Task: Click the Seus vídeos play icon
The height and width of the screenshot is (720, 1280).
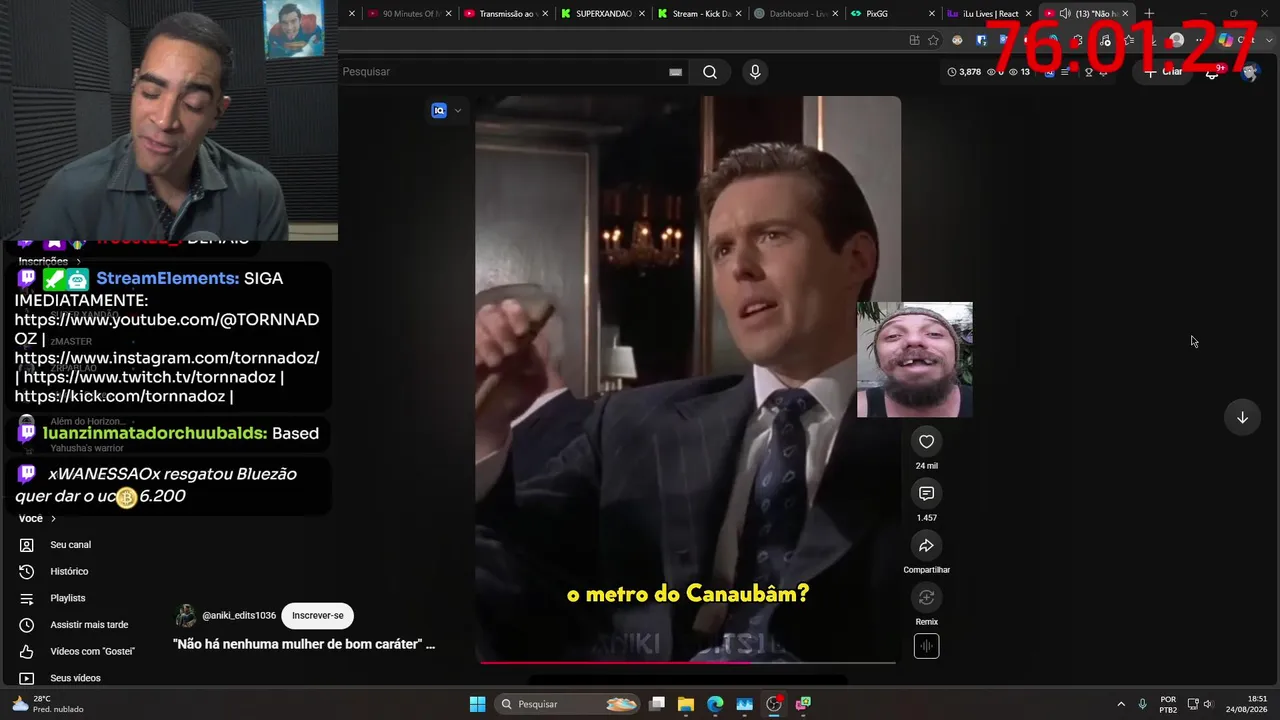Action: point(27,678)
